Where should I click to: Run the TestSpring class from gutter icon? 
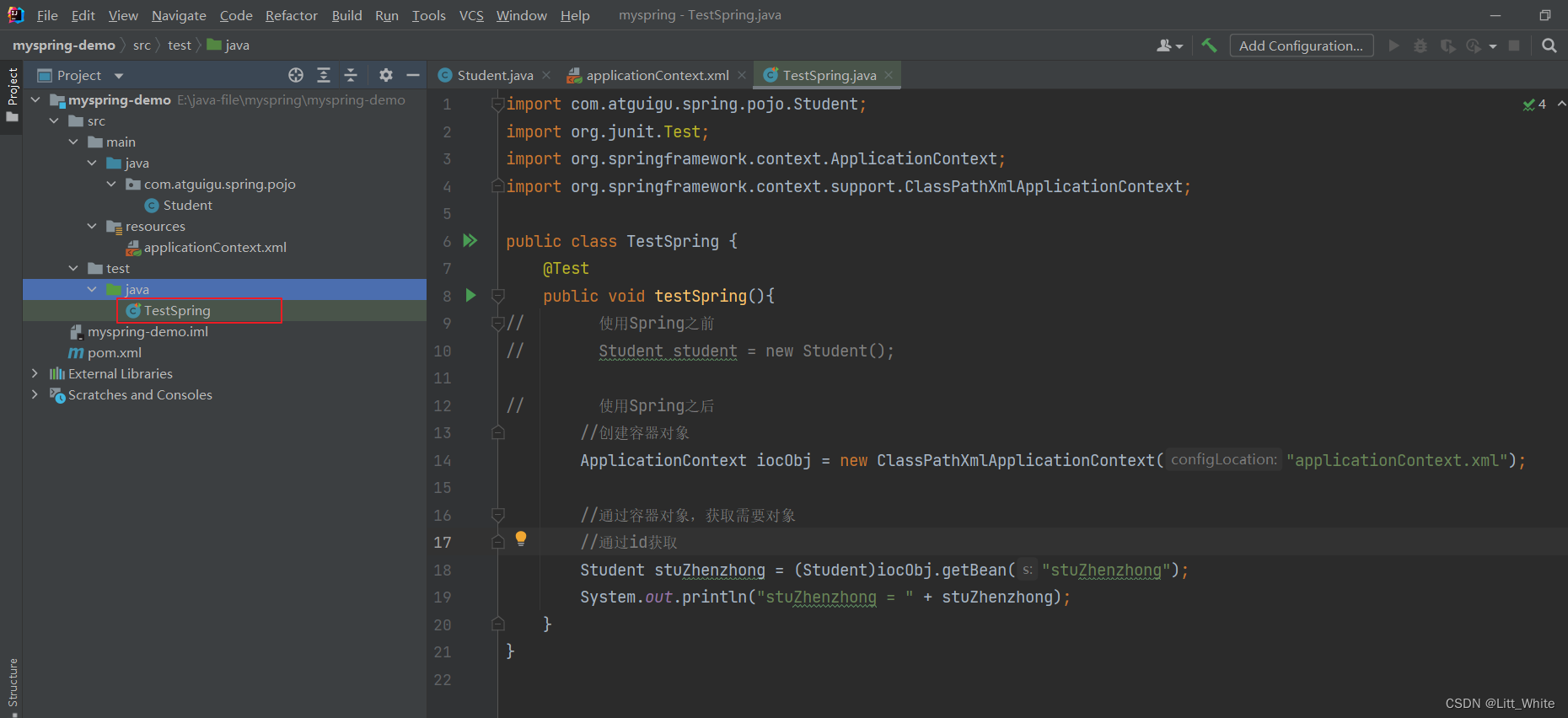[470, 241]
